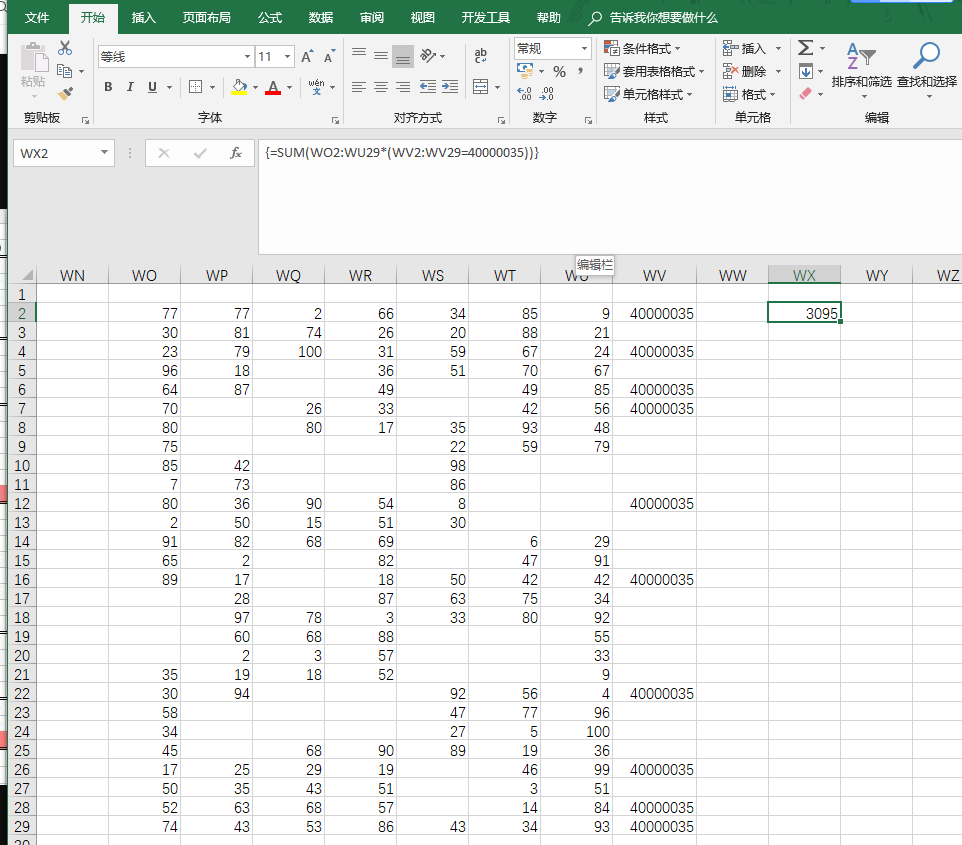Screen dimensions: 962x845
Task: Open alignment group dialog launcher
Action: click(x=501, y=120)
